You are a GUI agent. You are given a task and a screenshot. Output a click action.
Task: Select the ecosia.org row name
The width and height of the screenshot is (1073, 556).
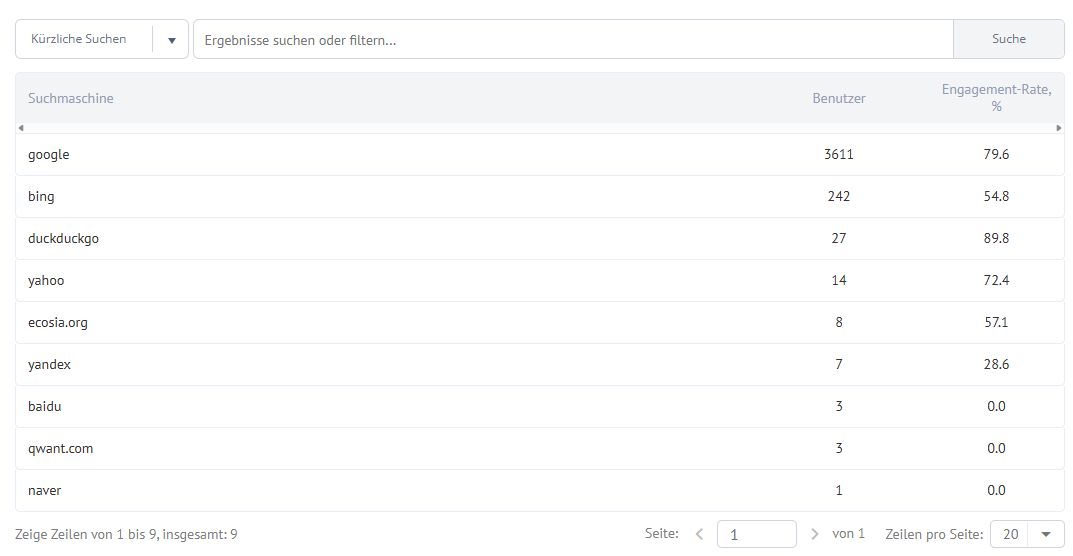tap(57, 323)
